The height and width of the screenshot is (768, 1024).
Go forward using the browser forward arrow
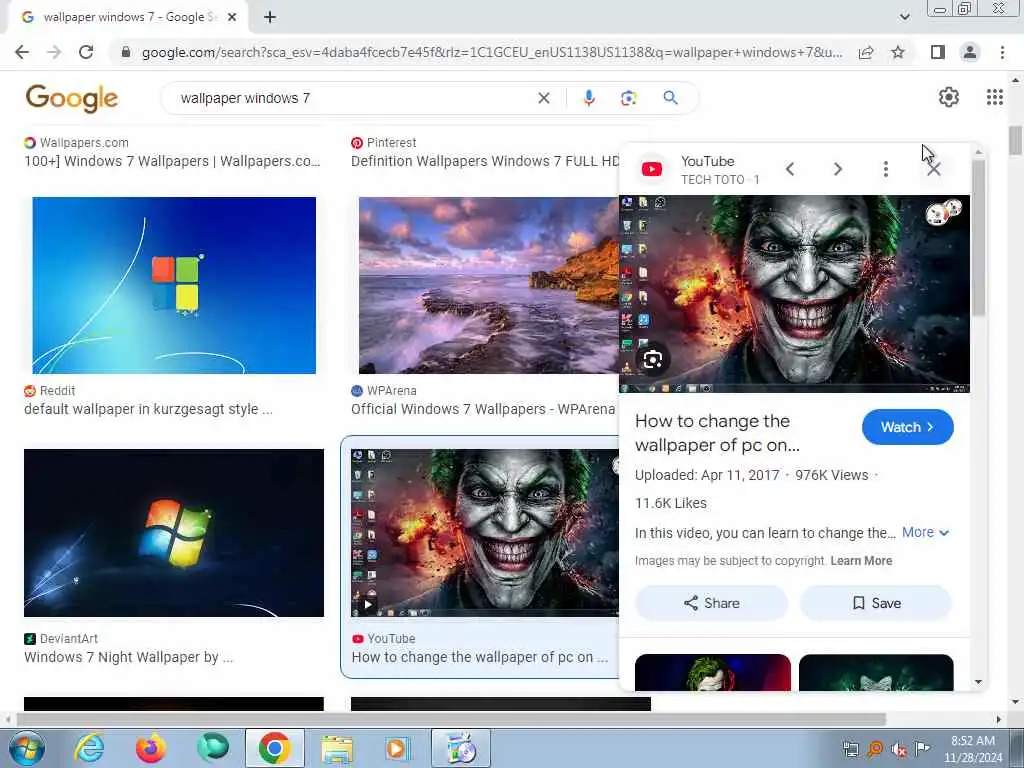pos(54,52)
